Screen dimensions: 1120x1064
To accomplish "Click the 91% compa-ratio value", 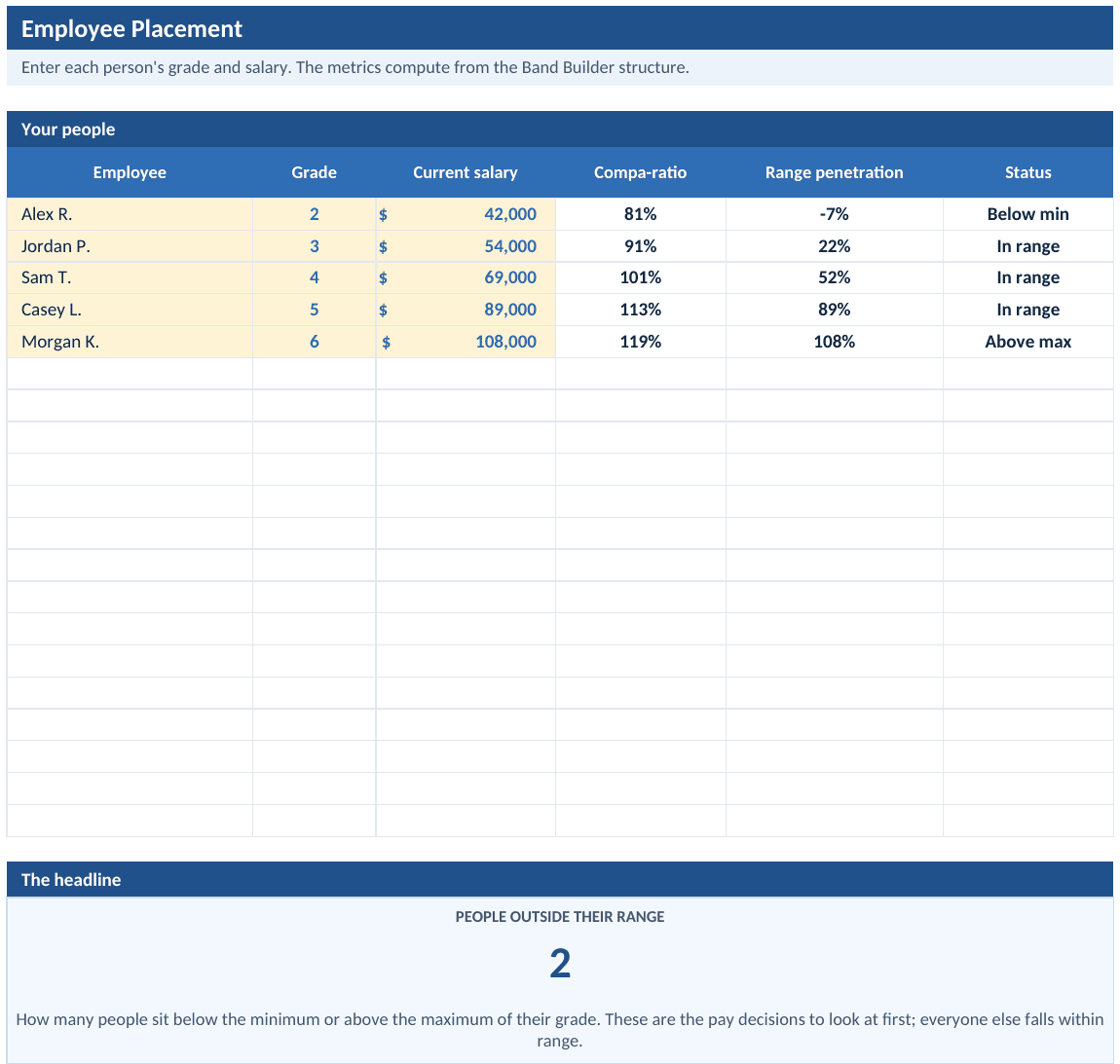I will point(641,246).
